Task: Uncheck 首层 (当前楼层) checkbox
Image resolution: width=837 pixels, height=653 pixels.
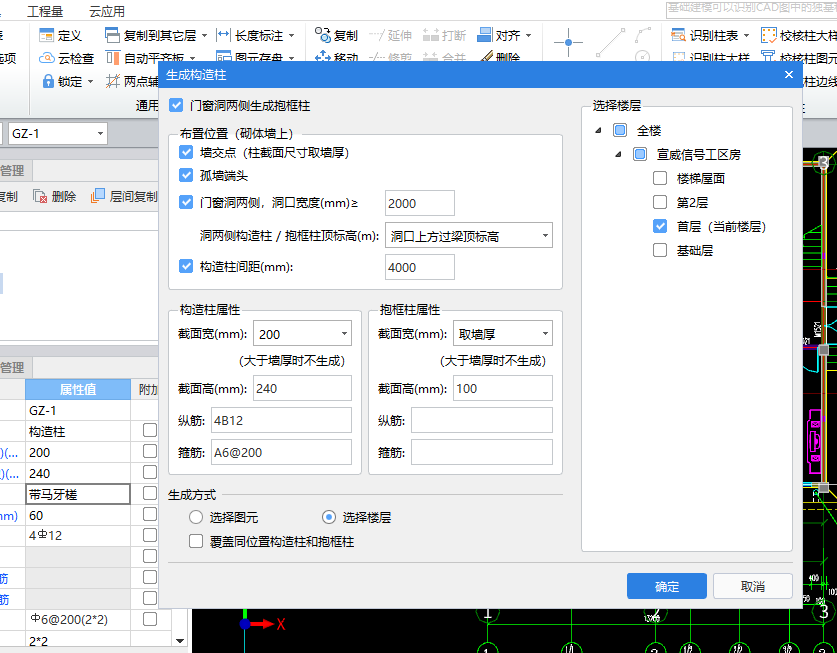Action: pyautogui.click(x=660, y=226)
